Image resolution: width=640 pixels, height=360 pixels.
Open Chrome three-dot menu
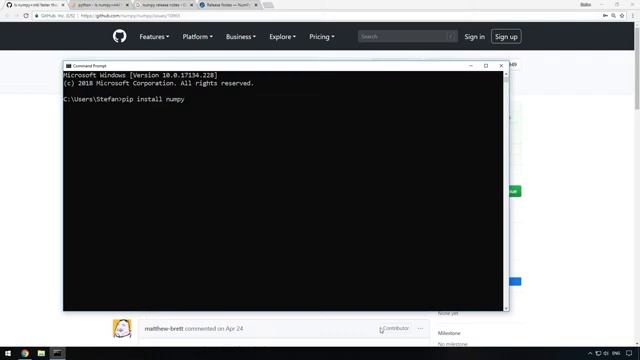[x=633, y=16]
